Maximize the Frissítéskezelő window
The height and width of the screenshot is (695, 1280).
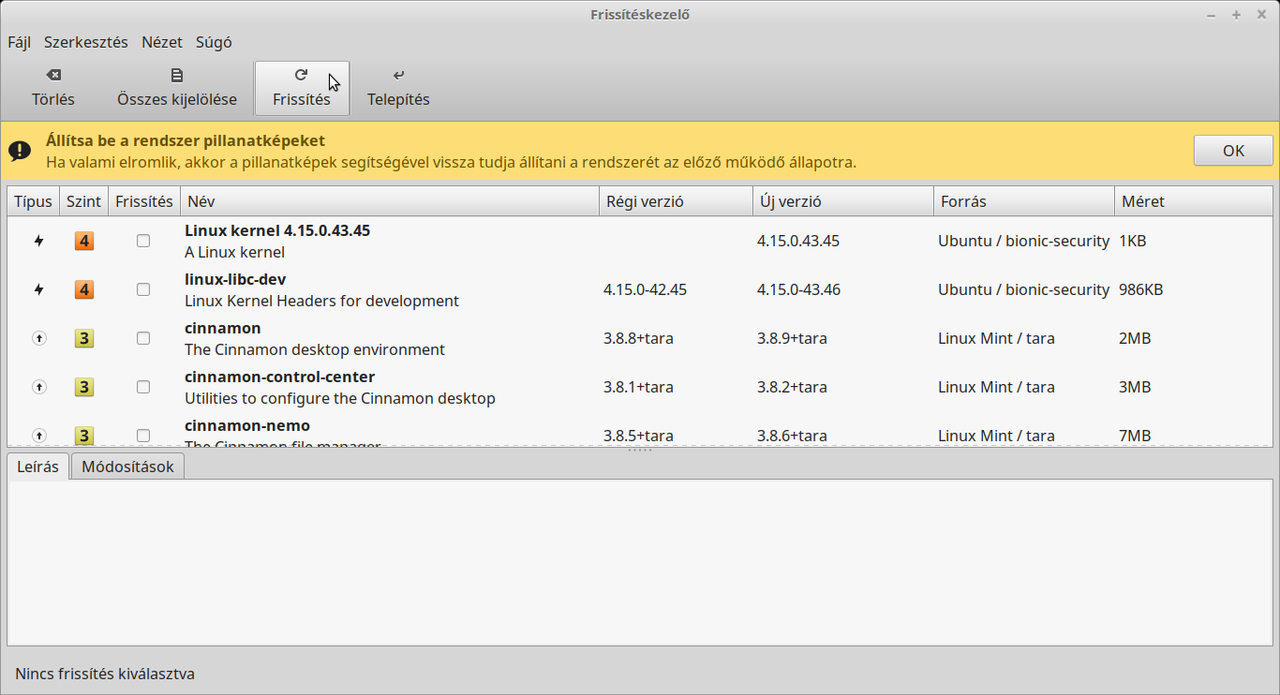[1236, 14]
